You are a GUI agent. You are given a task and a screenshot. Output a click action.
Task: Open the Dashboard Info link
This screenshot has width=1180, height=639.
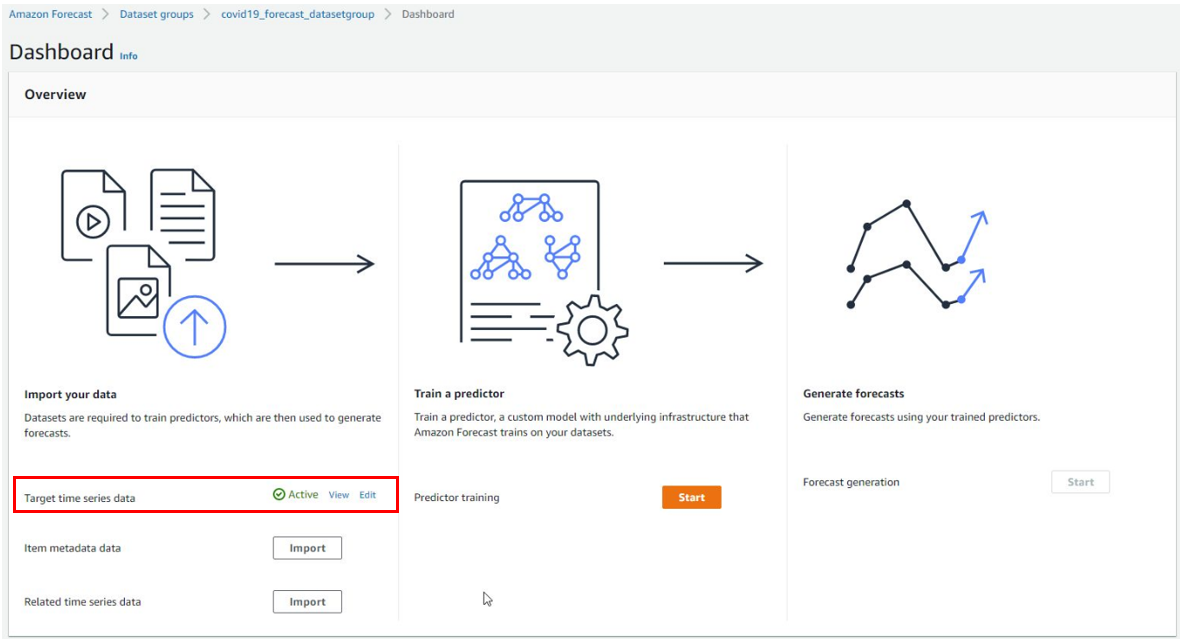coord(129,56)
